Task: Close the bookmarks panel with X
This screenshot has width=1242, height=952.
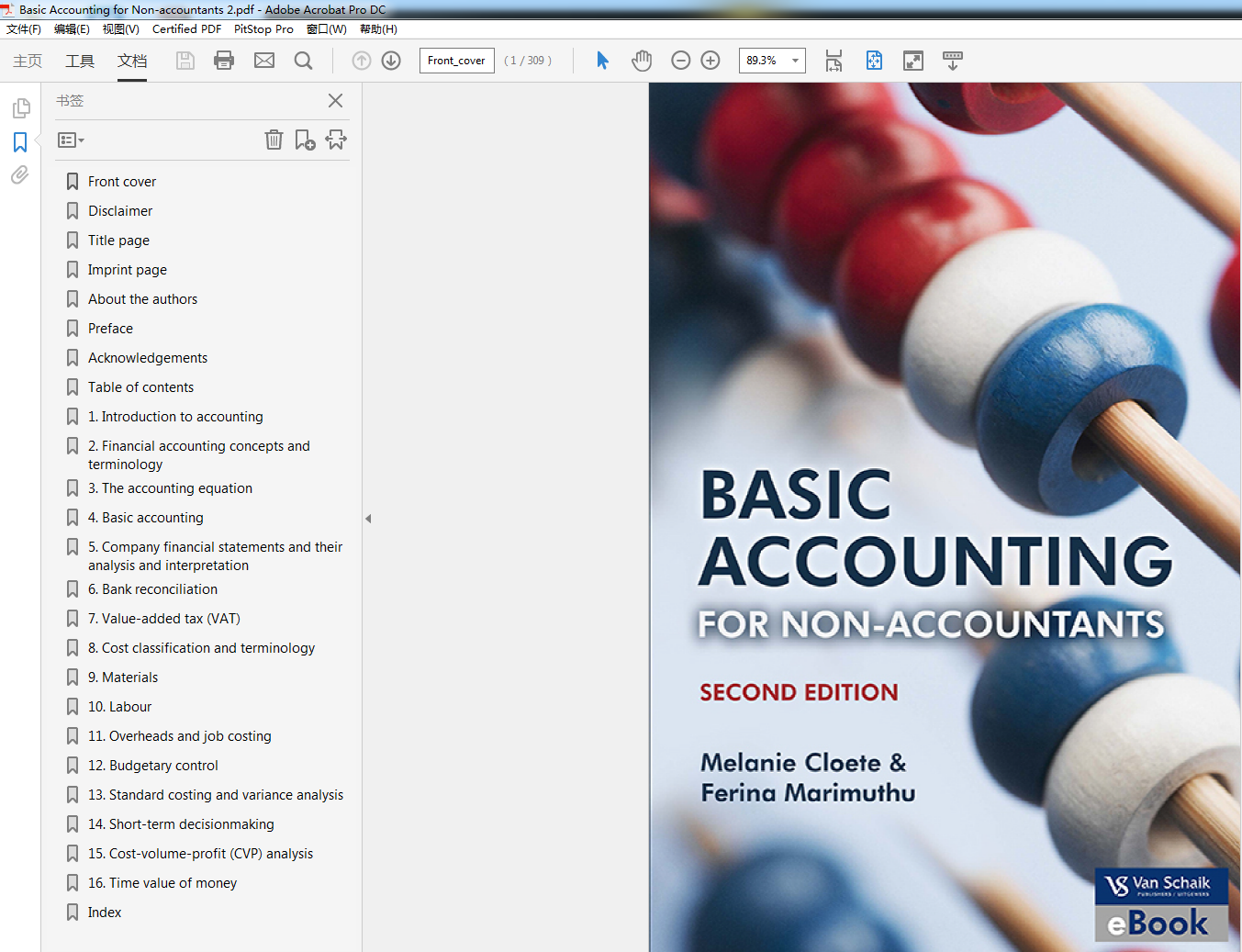Action: point(335,101)
